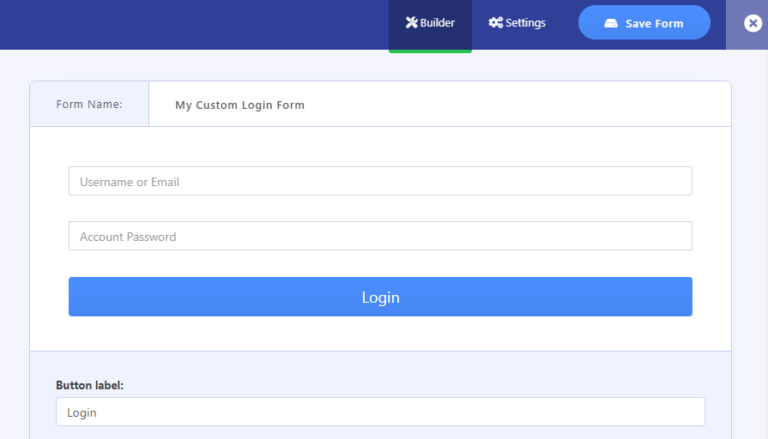Close the form builder with X icon

point(752,23)
